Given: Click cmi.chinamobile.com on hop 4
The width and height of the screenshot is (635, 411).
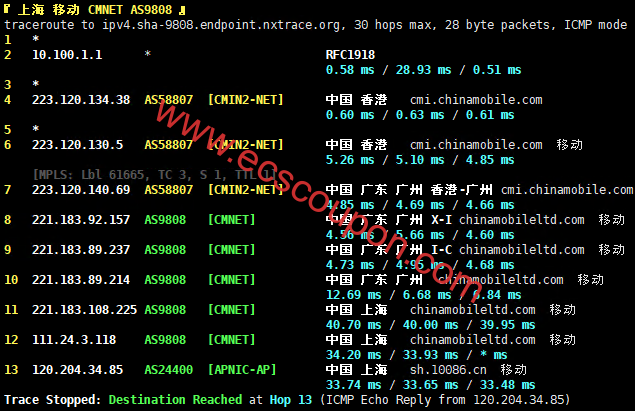Looking at the screenshot, I should tap(476, 100).
